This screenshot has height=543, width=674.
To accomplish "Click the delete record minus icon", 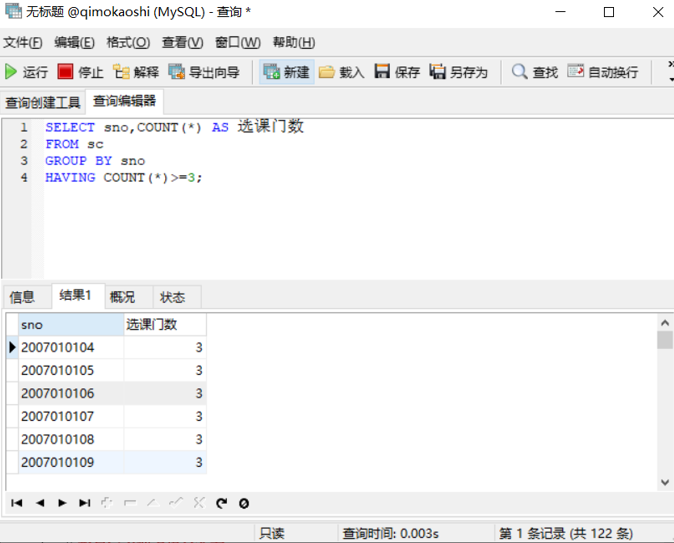I will [x=130, y=503].
